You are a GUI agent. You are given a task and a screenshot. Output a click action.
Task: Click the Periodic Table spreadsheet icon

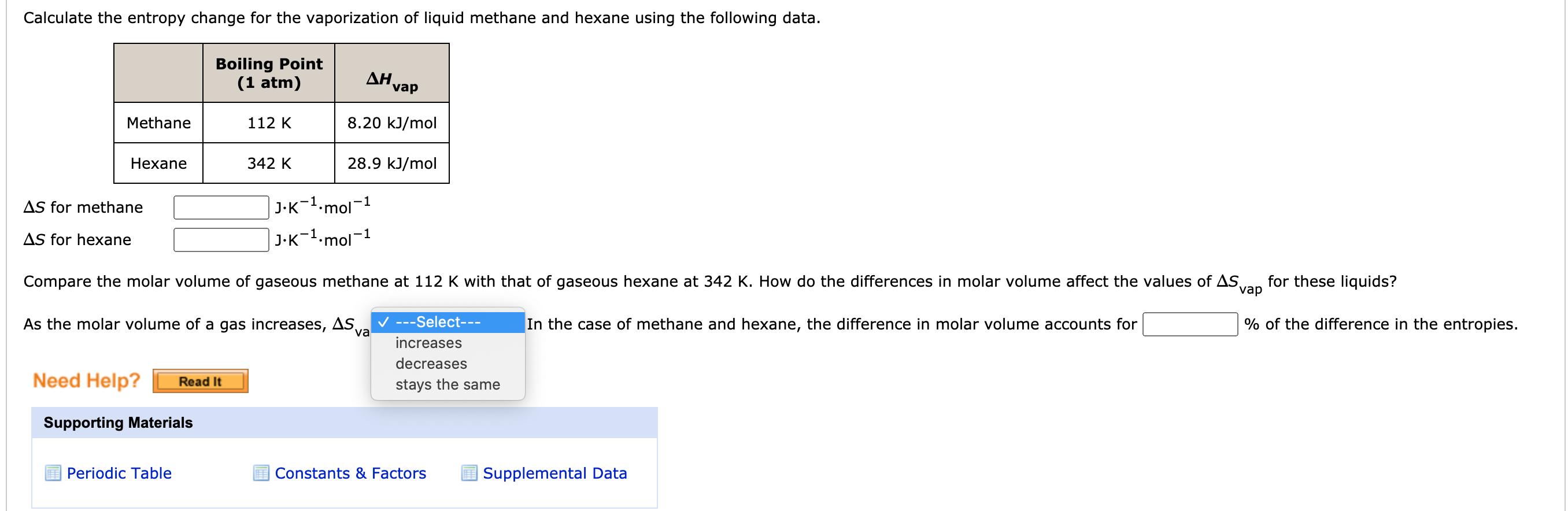54,473
